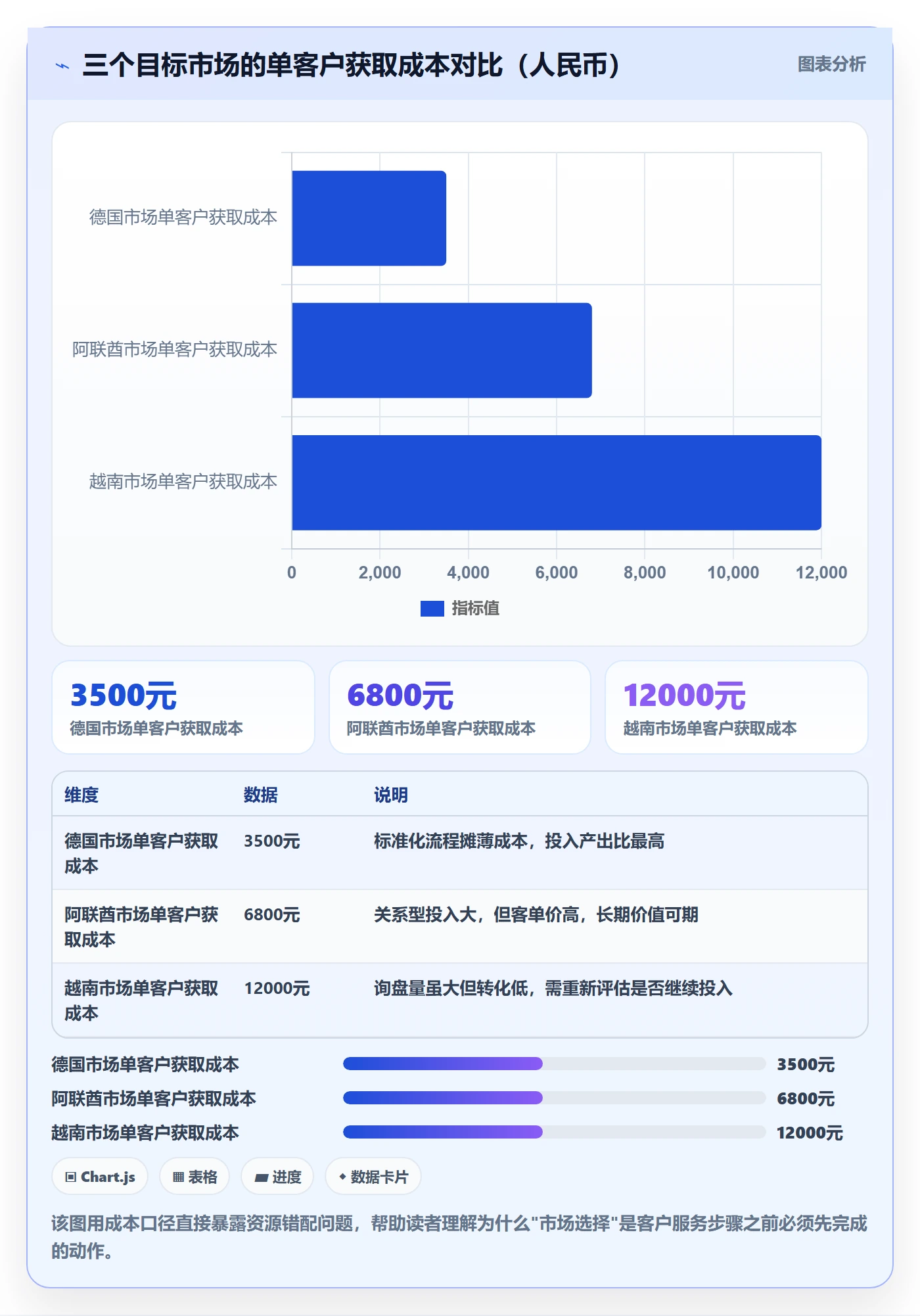The image size is (920, 1316).
Task: Click the 6800元 data card value
Action: pos(400,695)
